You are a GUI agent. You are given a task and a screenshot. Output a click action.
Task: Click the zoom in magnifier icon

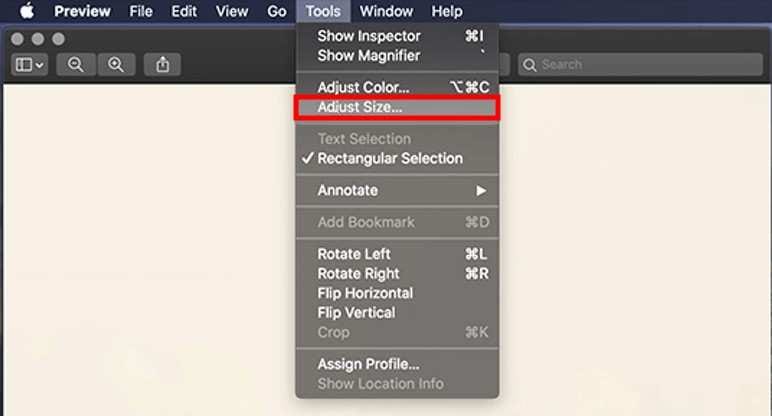(x=116, y=65)
